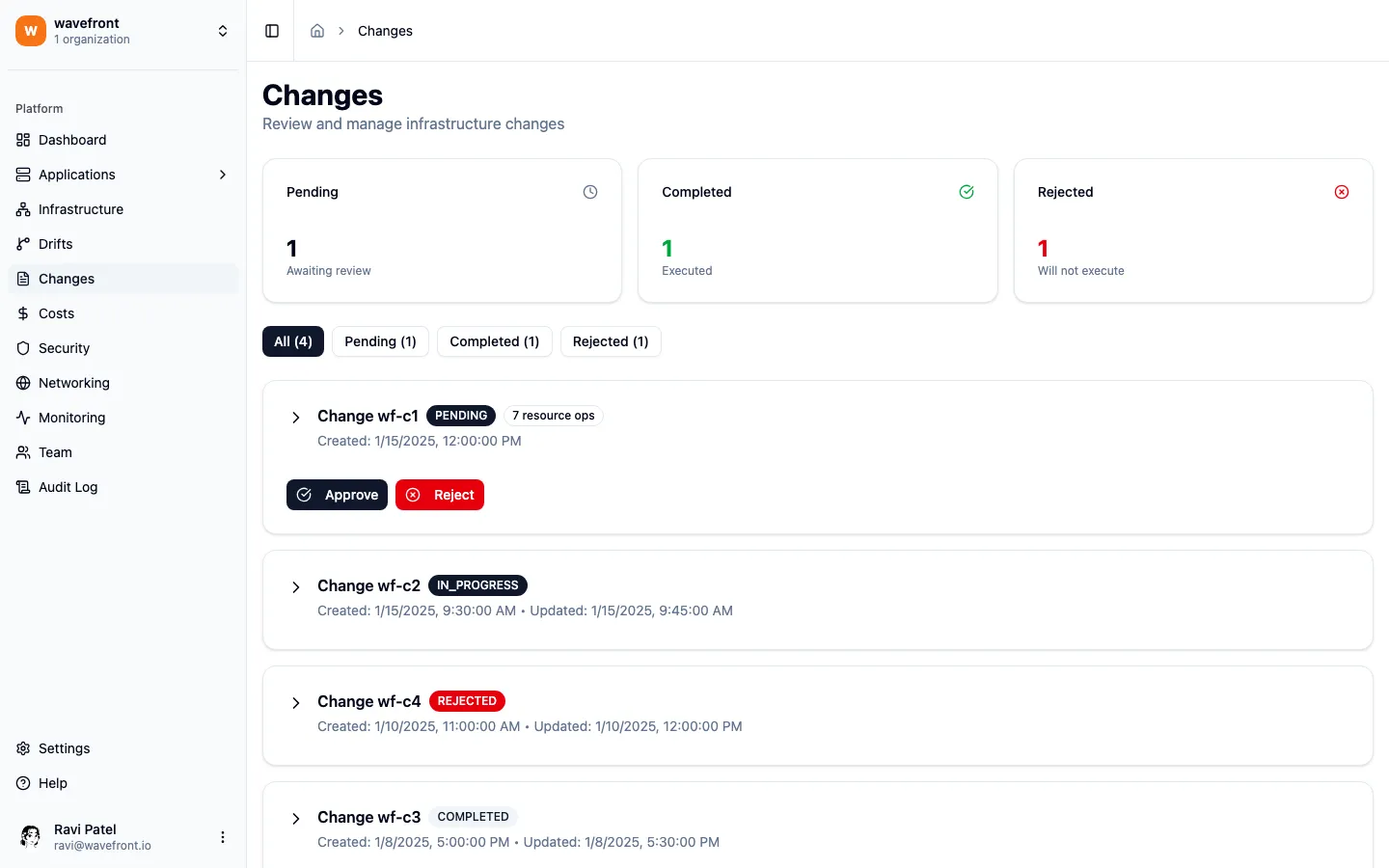1389x868 pixels.
Task: Open the wavefront organization switcher
Action: 223,30
